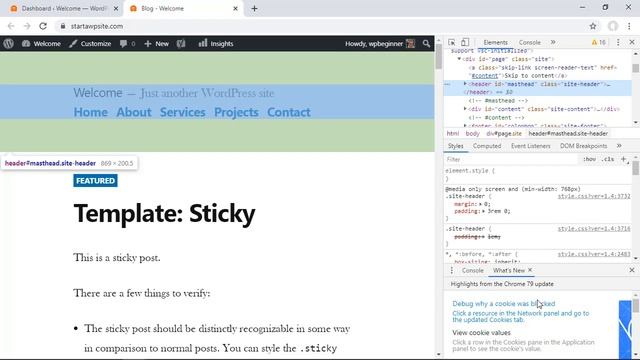Image resolution: width=640 pixels, height=360 pixels.
Task: Click the styles Filter input field
Action: [511, 160]
